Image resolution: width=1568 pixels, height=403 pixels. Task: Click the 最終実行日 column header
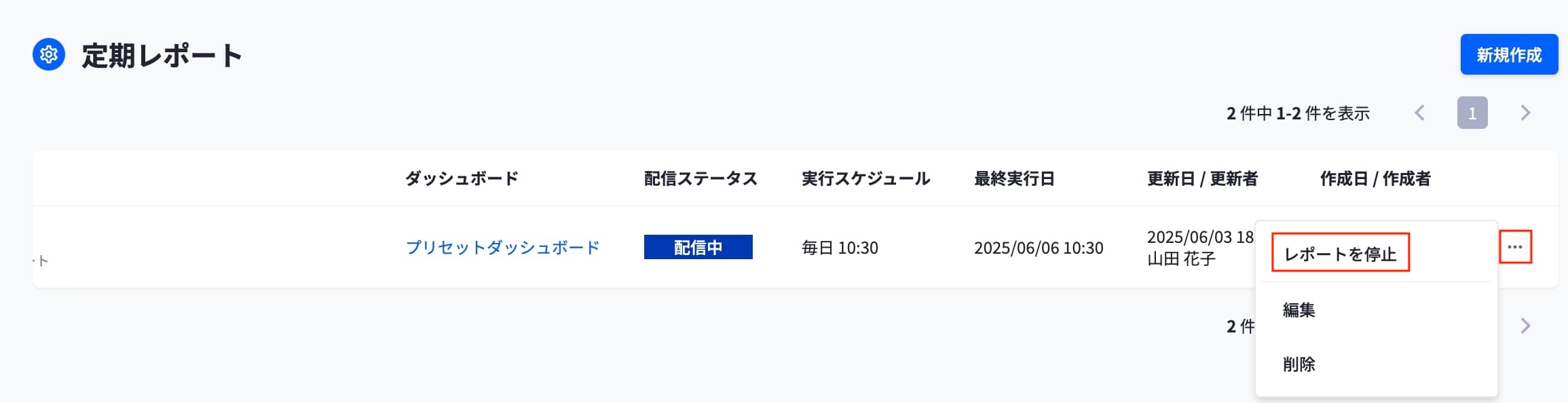point(1014,178)
